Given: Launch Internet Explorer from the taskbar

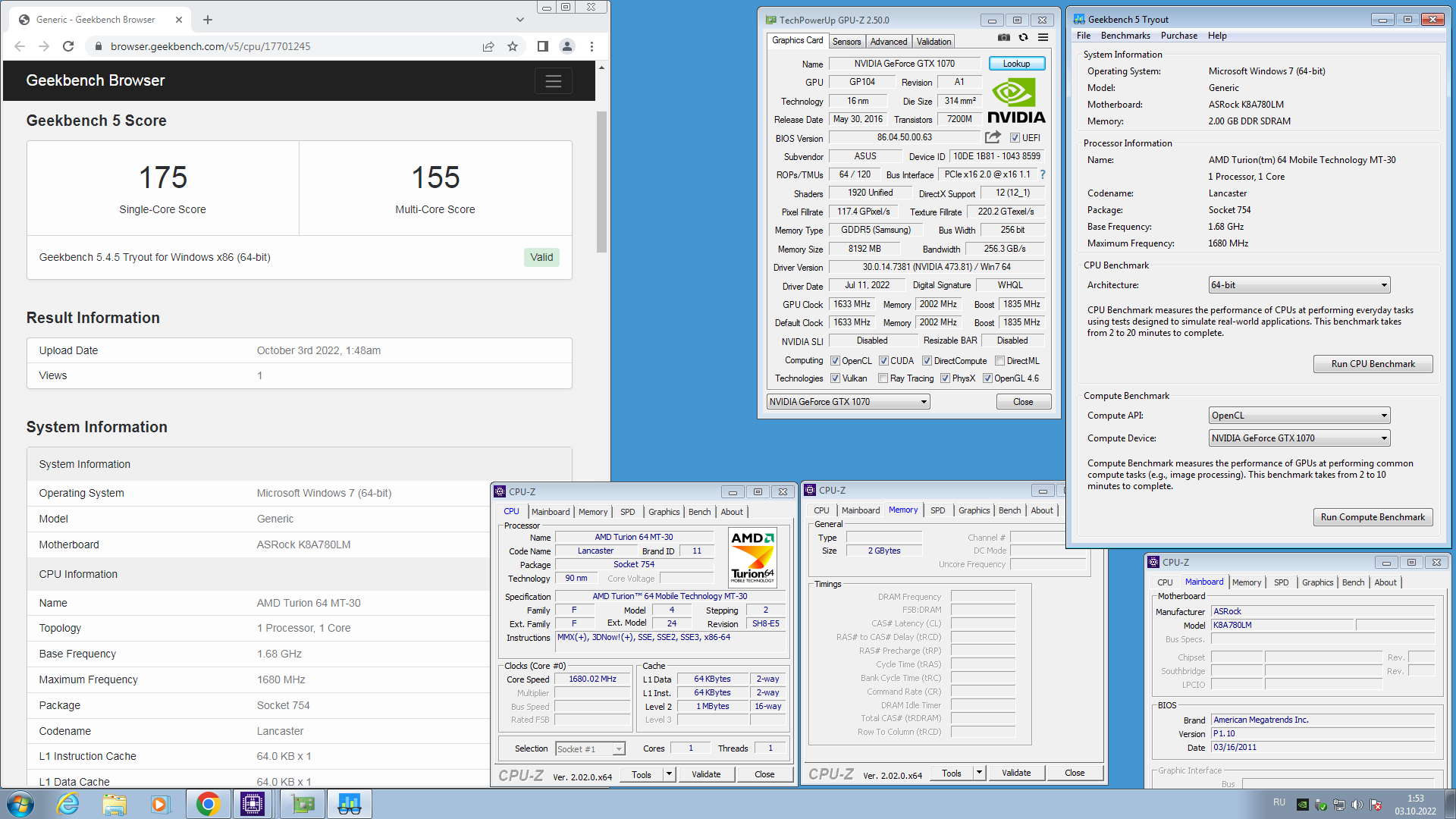Looking at the screenshot, I should pyautogui.click(x=68, y=804).
